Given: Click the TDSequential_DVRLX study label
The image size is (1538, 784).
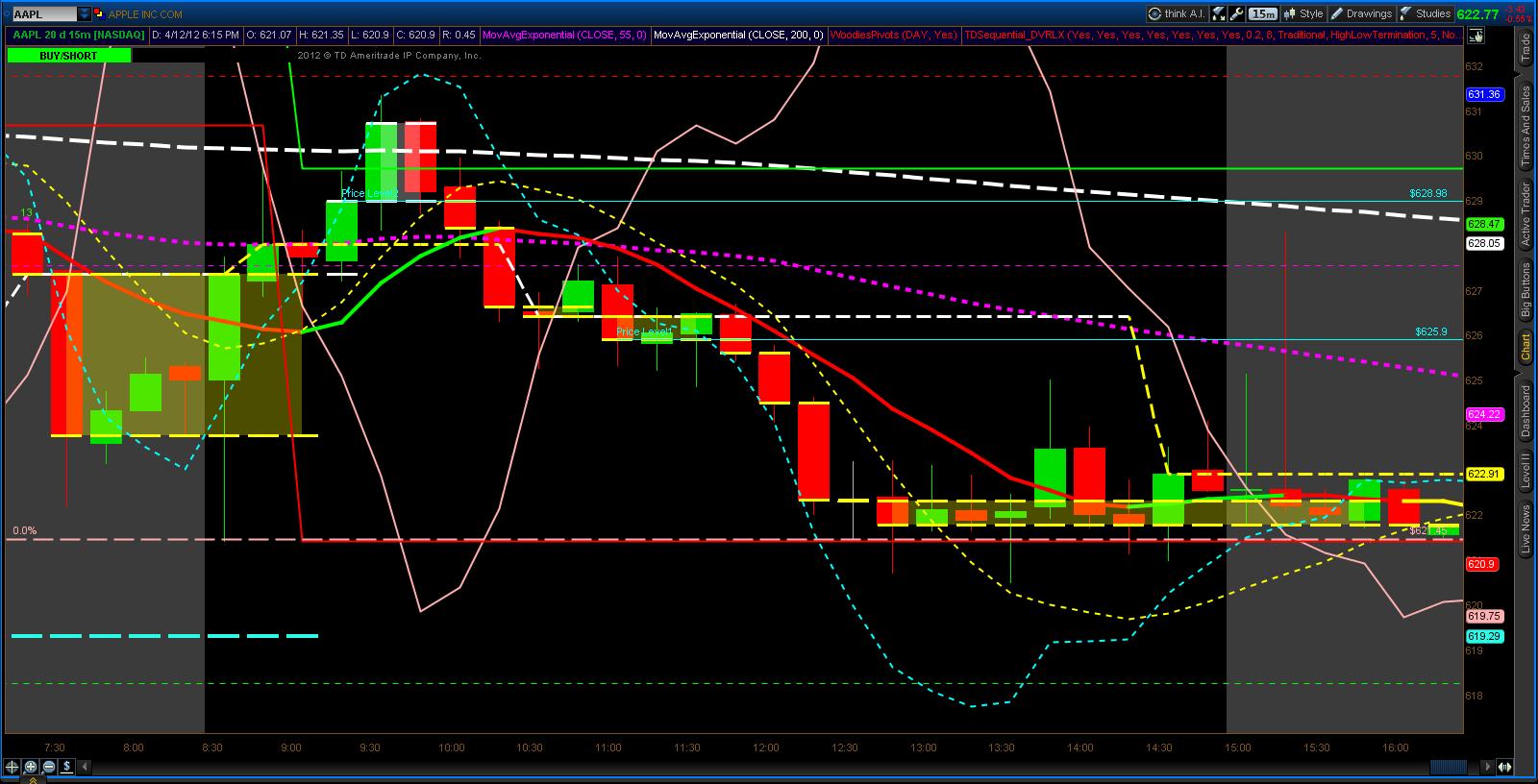Looking at the screenshot, I should [1213, 36].
